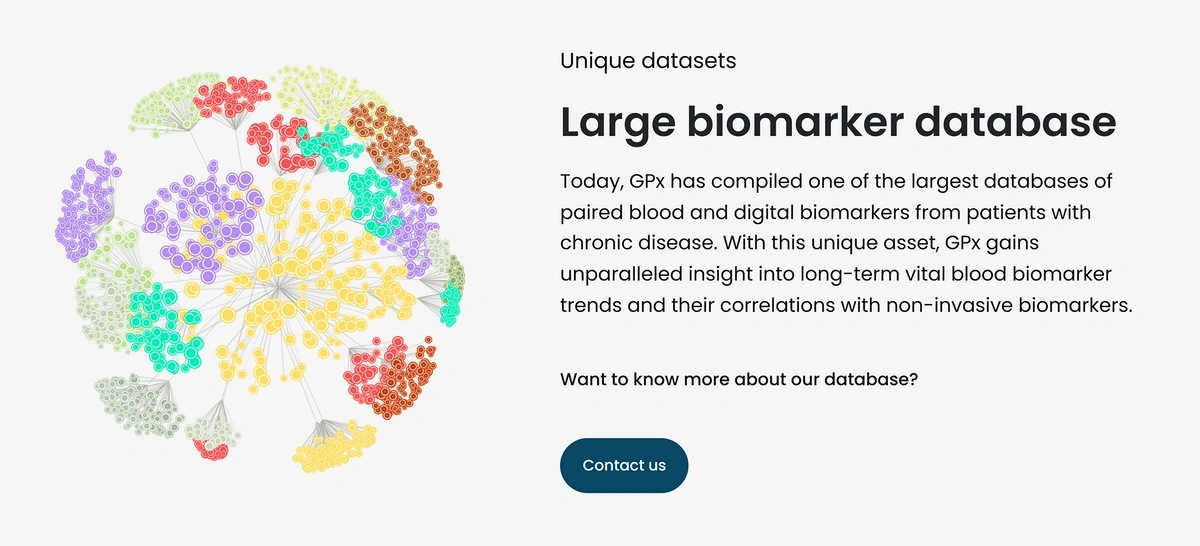Select the grey-green node cluster at lower left
The image size is (1200, 546).
(138, 404)
